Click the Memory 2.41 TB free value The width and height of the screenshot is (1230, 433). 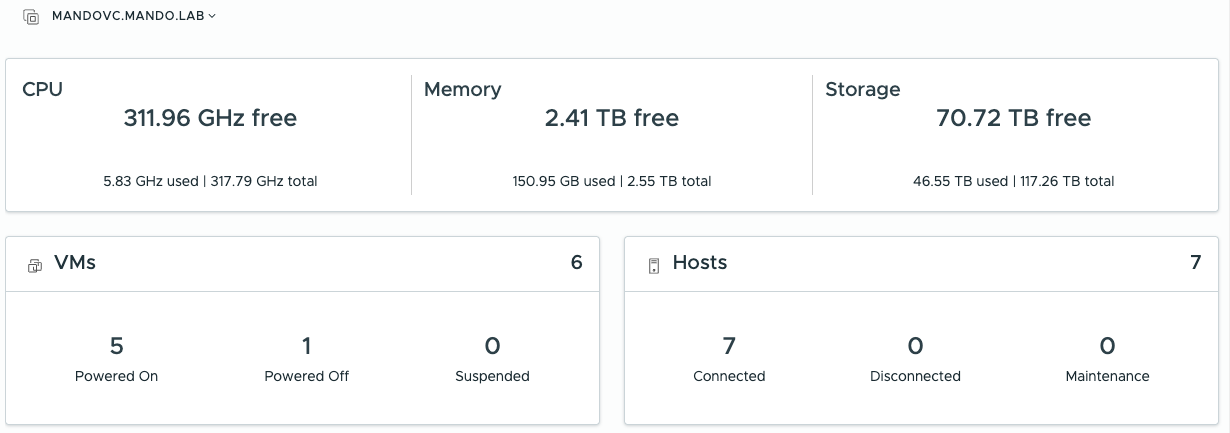[x=612, y=118]
